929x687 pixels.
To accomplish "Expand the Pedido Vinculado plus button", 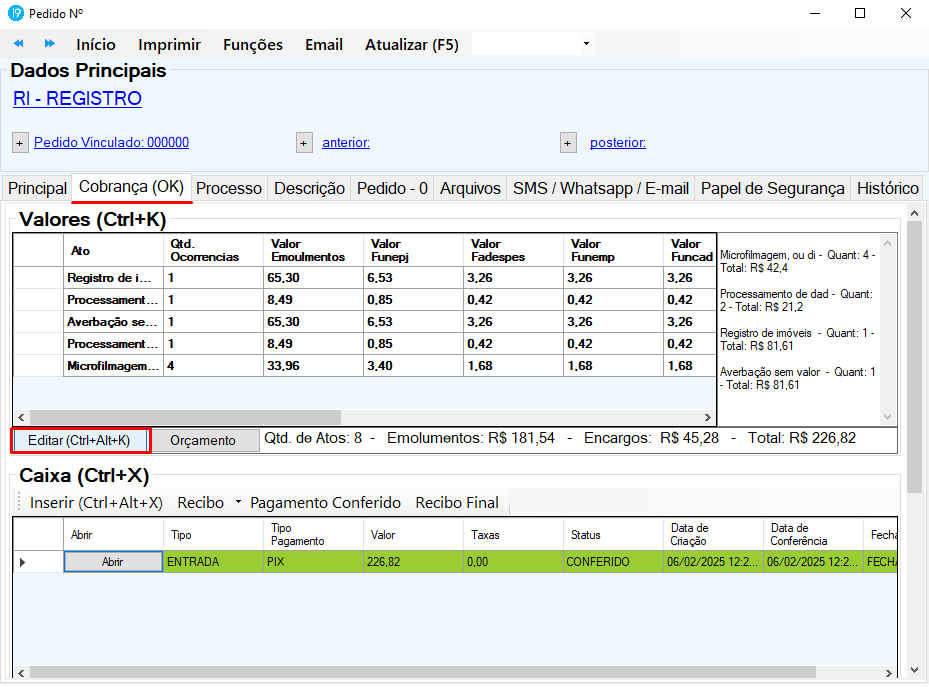I will tap(20, 143).
